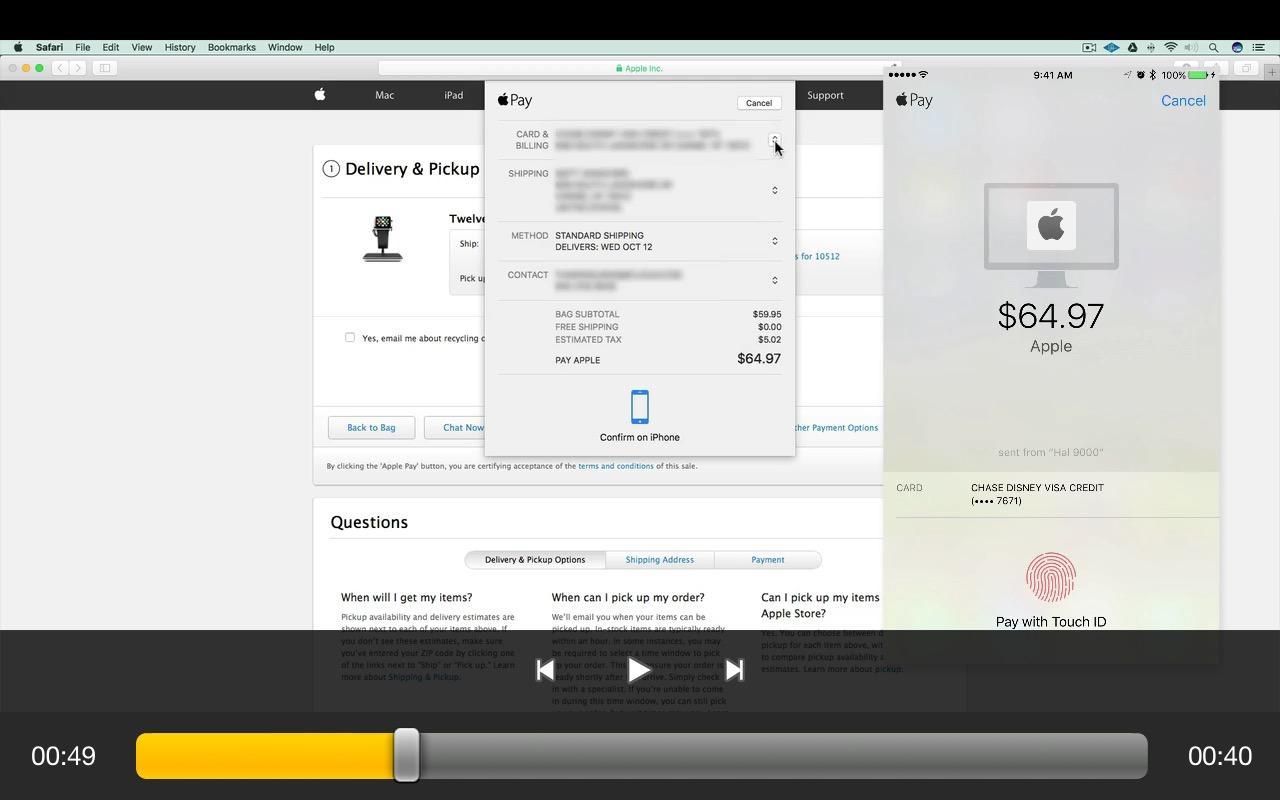Expand the Card & Billing selector
1280x800 pixels.
[774, 140]
